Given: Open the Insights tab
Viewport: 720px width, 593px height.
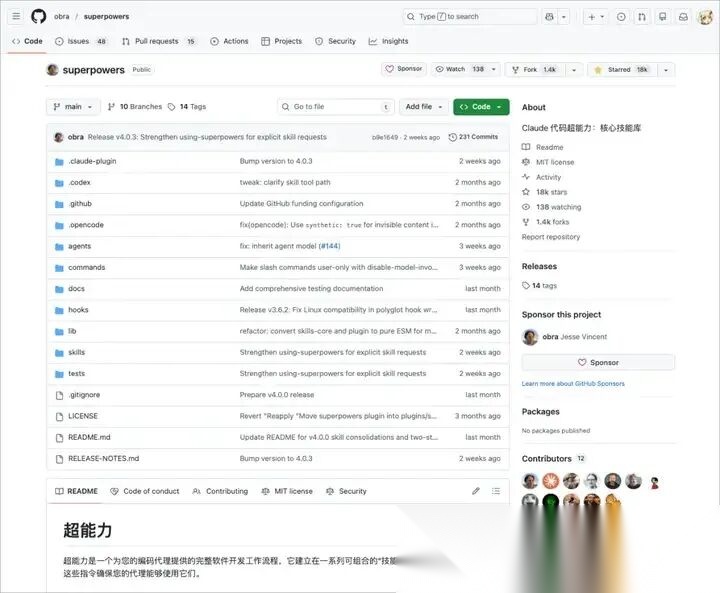Looking at the screenshot, I should pos(388,41).
